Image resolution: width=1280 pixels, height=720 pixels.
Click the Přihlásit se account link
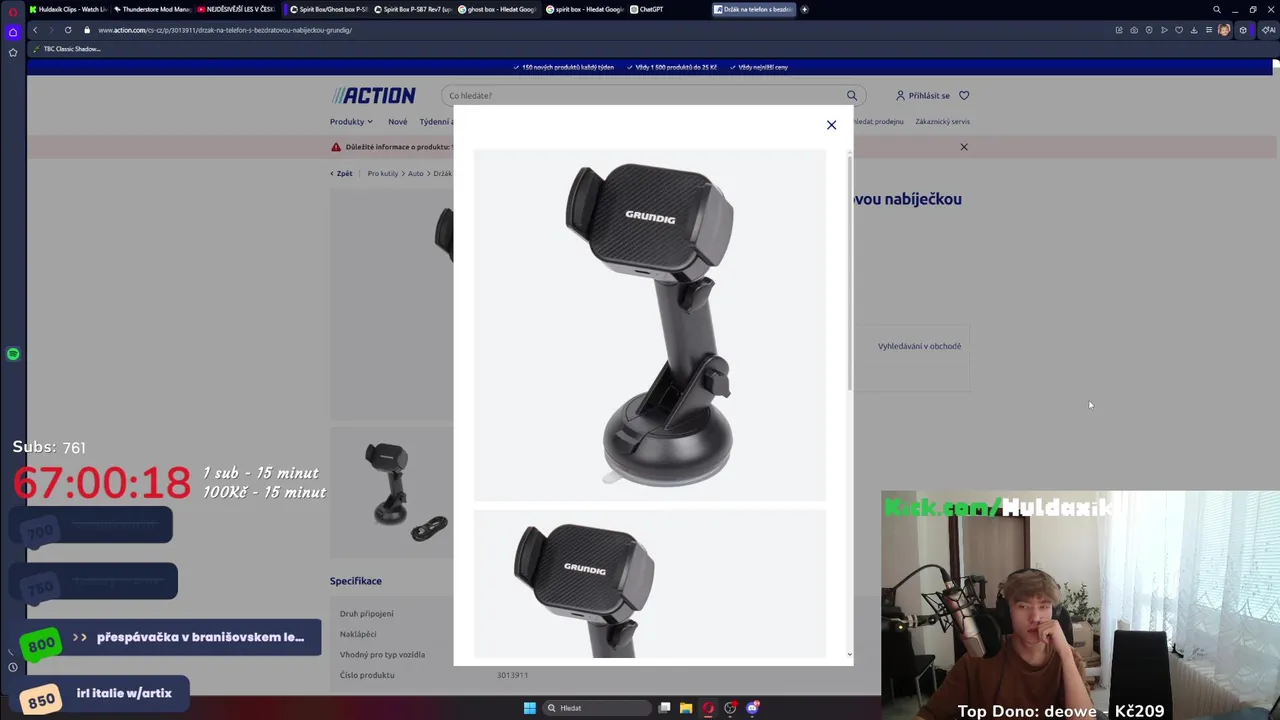(923, 95)
